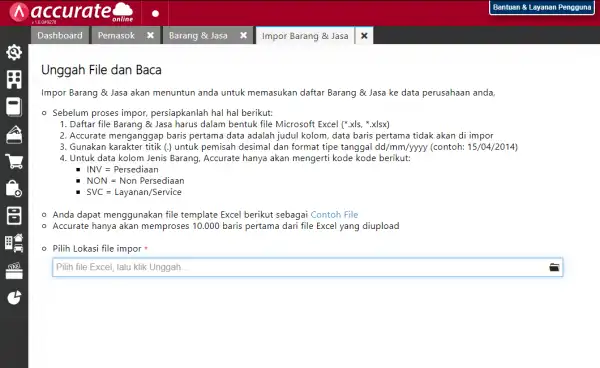
Task: Open the reports pie chart icon
Action: (x=14, y=298)
